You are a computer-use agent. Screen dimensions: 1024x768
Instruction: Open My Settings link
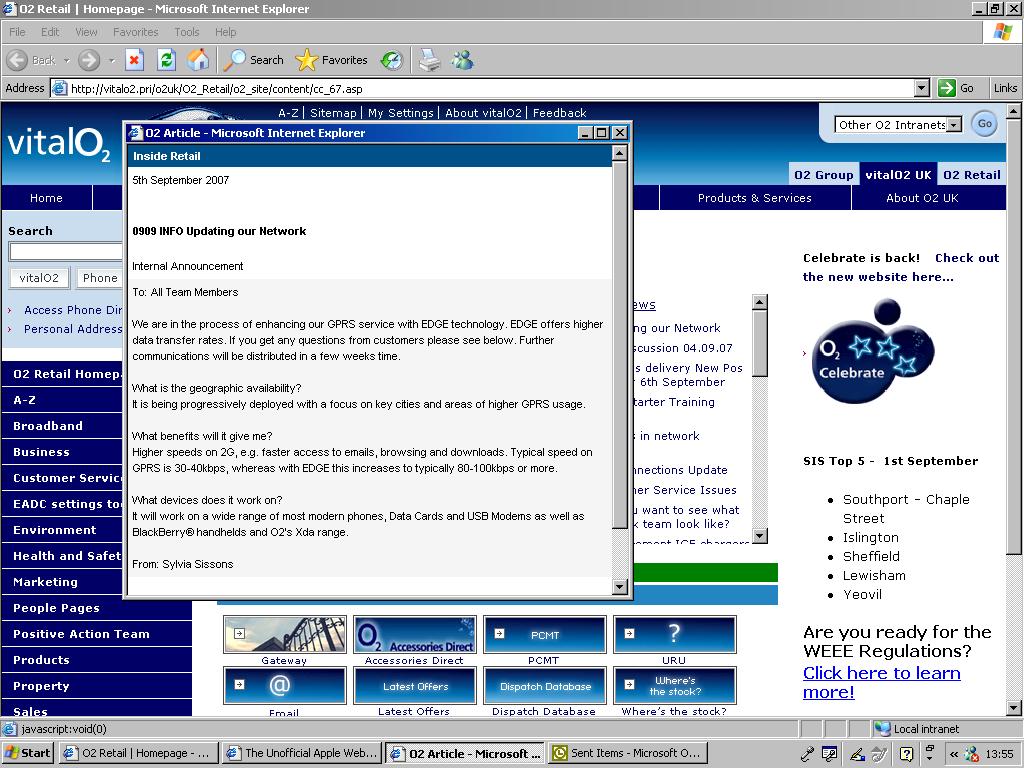coord(400,113)
